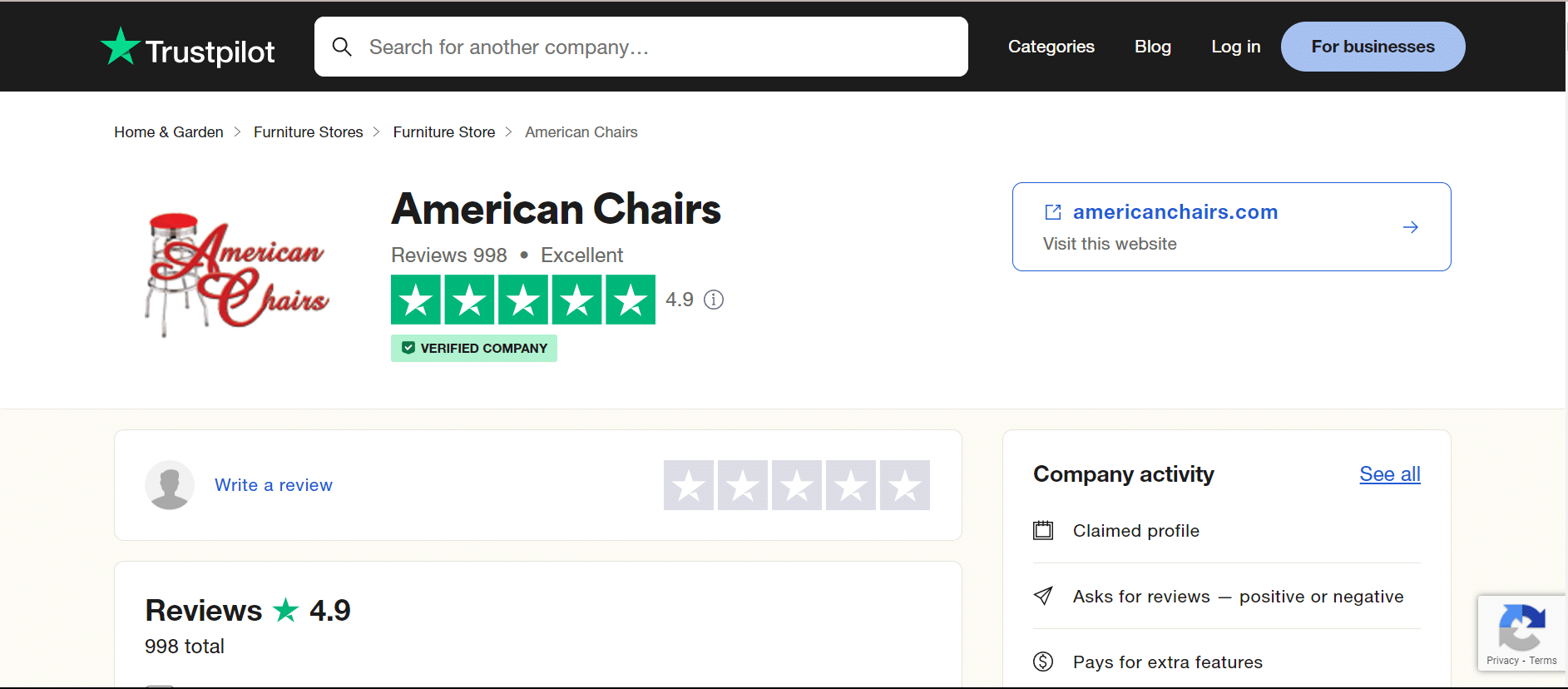Viewport: 1568px width, 689px height.
Task: Go to the Blog page
Action: (x=1152, y=47)
